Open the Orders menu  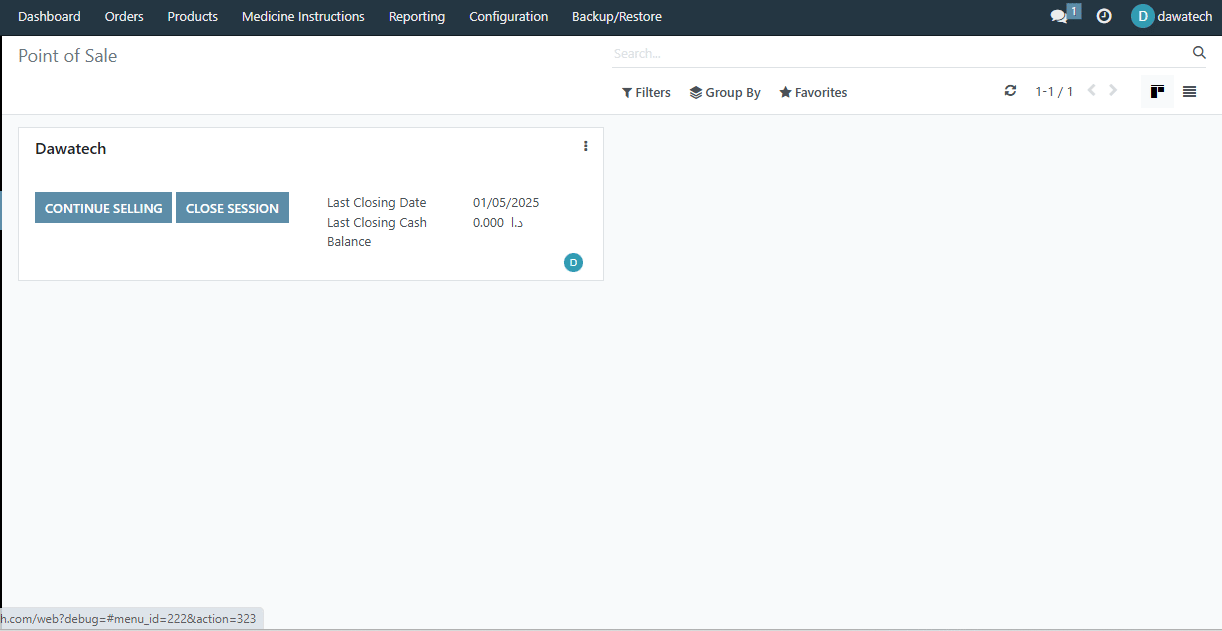click(x=124, y=16)
